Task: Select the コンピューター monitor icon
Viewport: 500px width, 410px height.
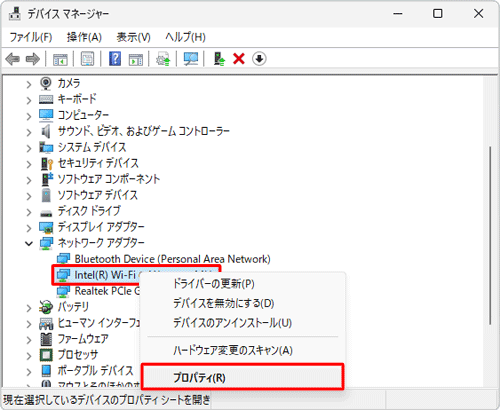Action: tap(46, 115)
